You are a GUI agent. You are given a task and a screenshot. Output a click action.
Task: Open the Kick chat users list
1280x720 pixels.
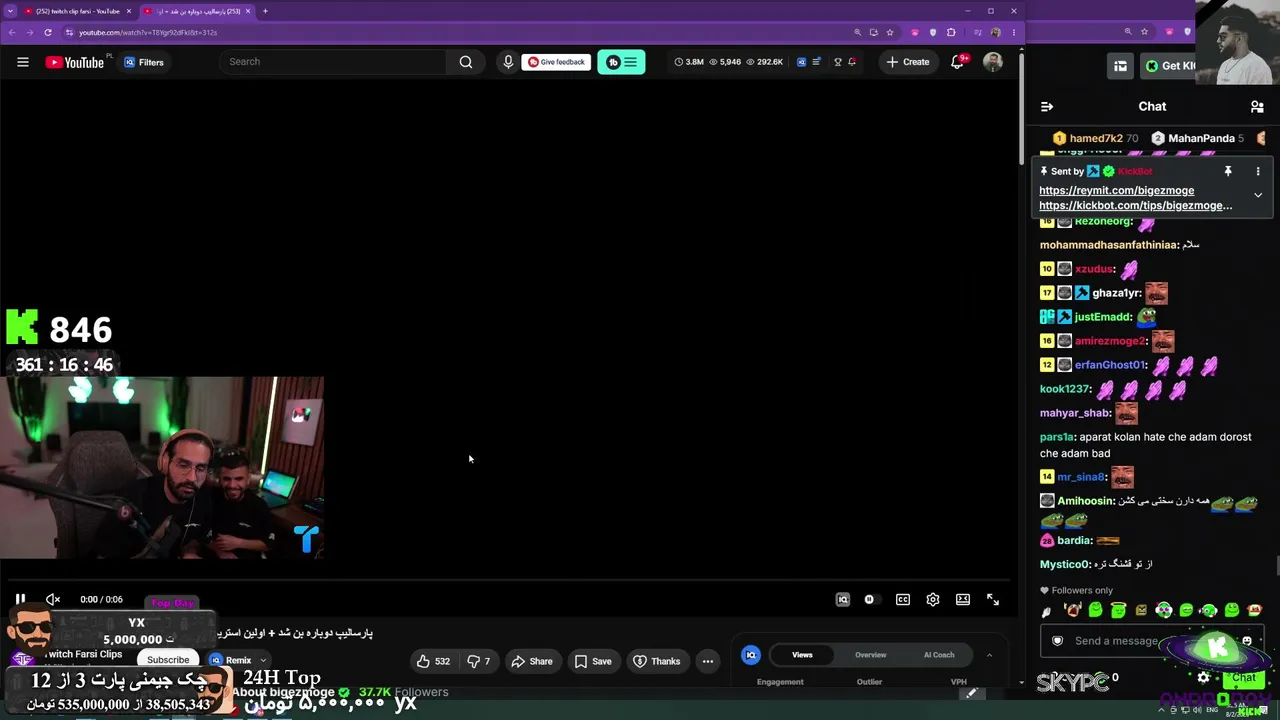coord(1257,106)
